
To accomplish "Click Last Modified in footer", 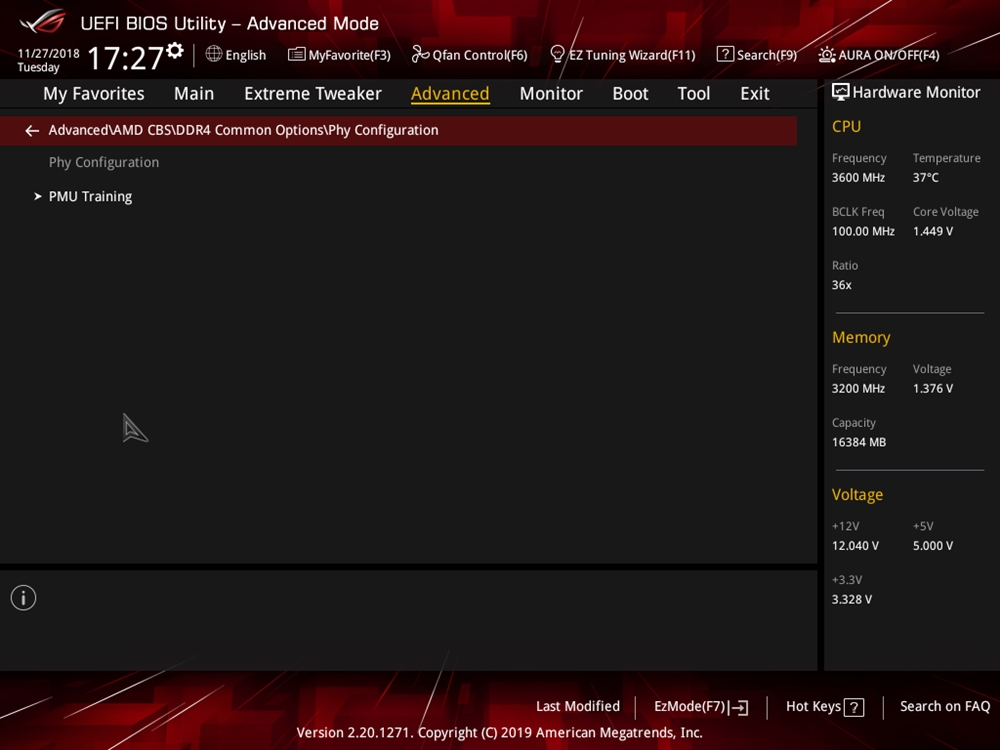I will coord(578,707).
